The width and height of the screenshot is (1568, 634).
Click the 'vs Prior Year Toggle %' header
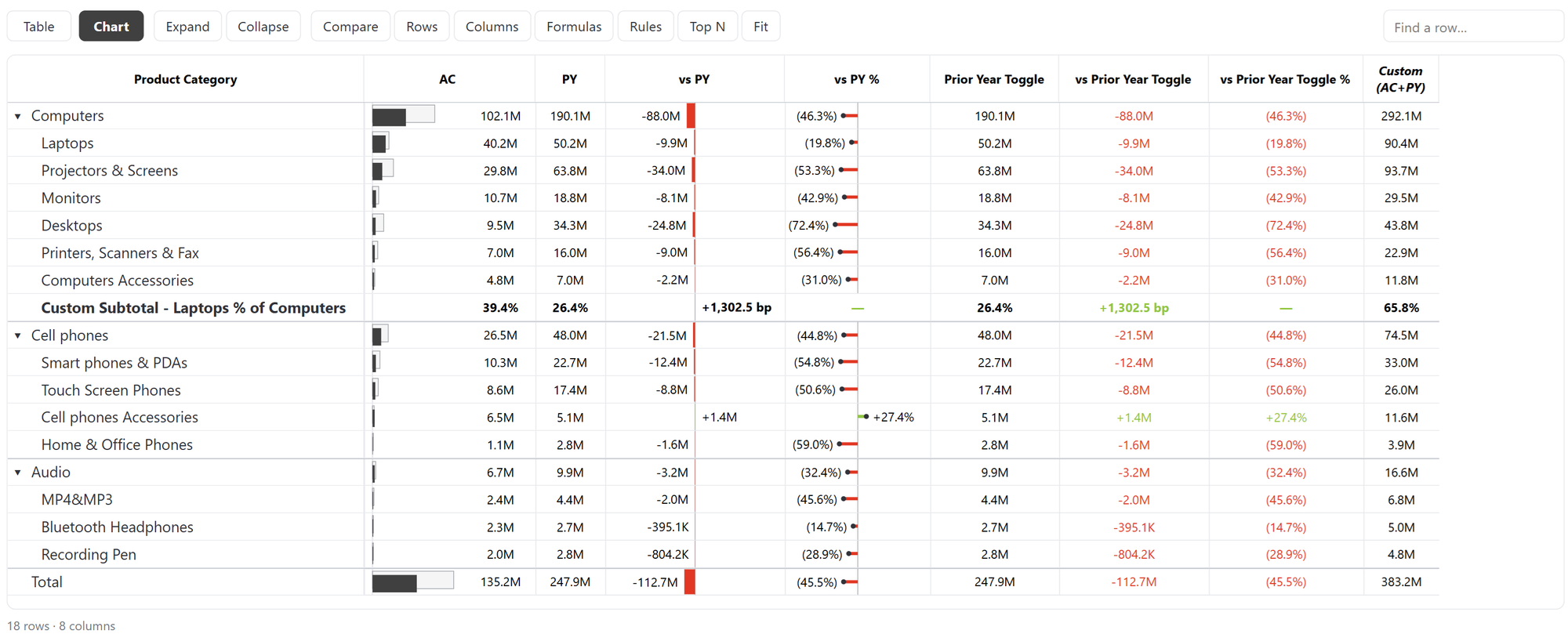[x=1284, y=79]
